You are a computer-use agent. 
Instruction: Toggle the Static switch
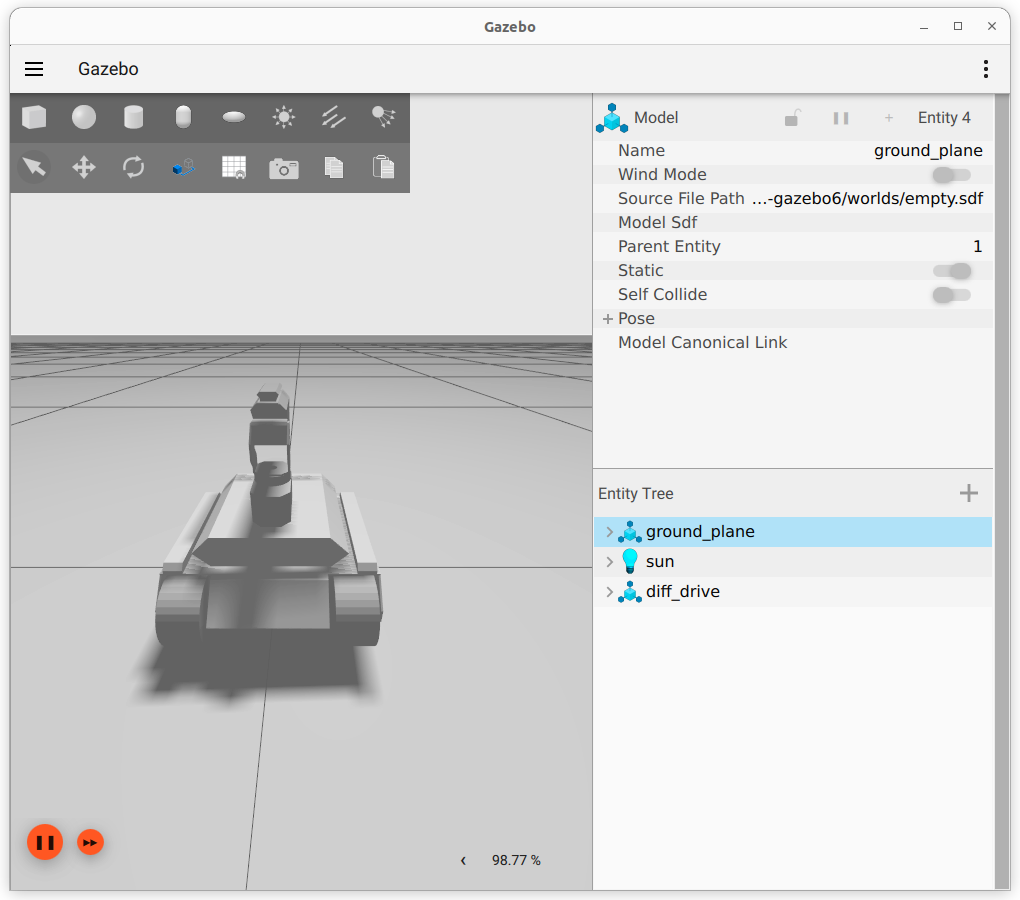(951, 271)
